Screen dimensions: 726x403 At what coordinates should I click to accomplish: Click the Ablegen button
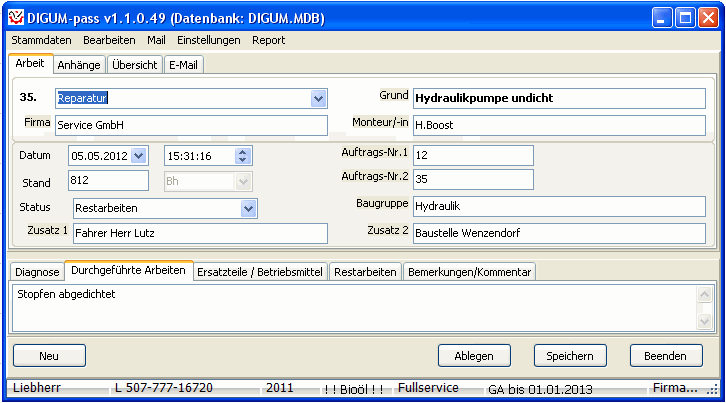click(x=474, y=356)
